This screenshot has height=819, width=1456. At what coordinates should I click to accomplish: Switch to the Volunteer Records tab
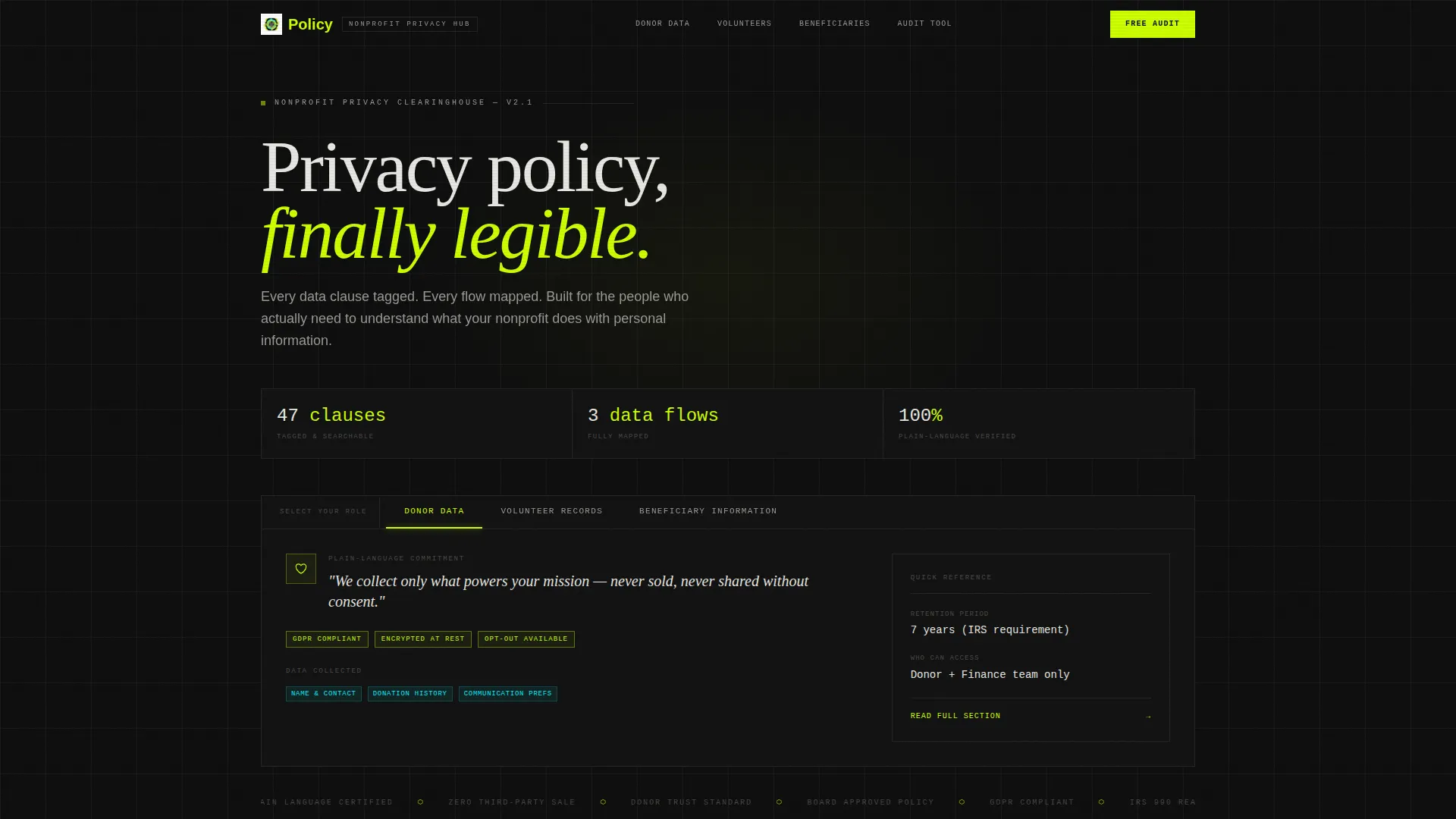pos(552,512)
